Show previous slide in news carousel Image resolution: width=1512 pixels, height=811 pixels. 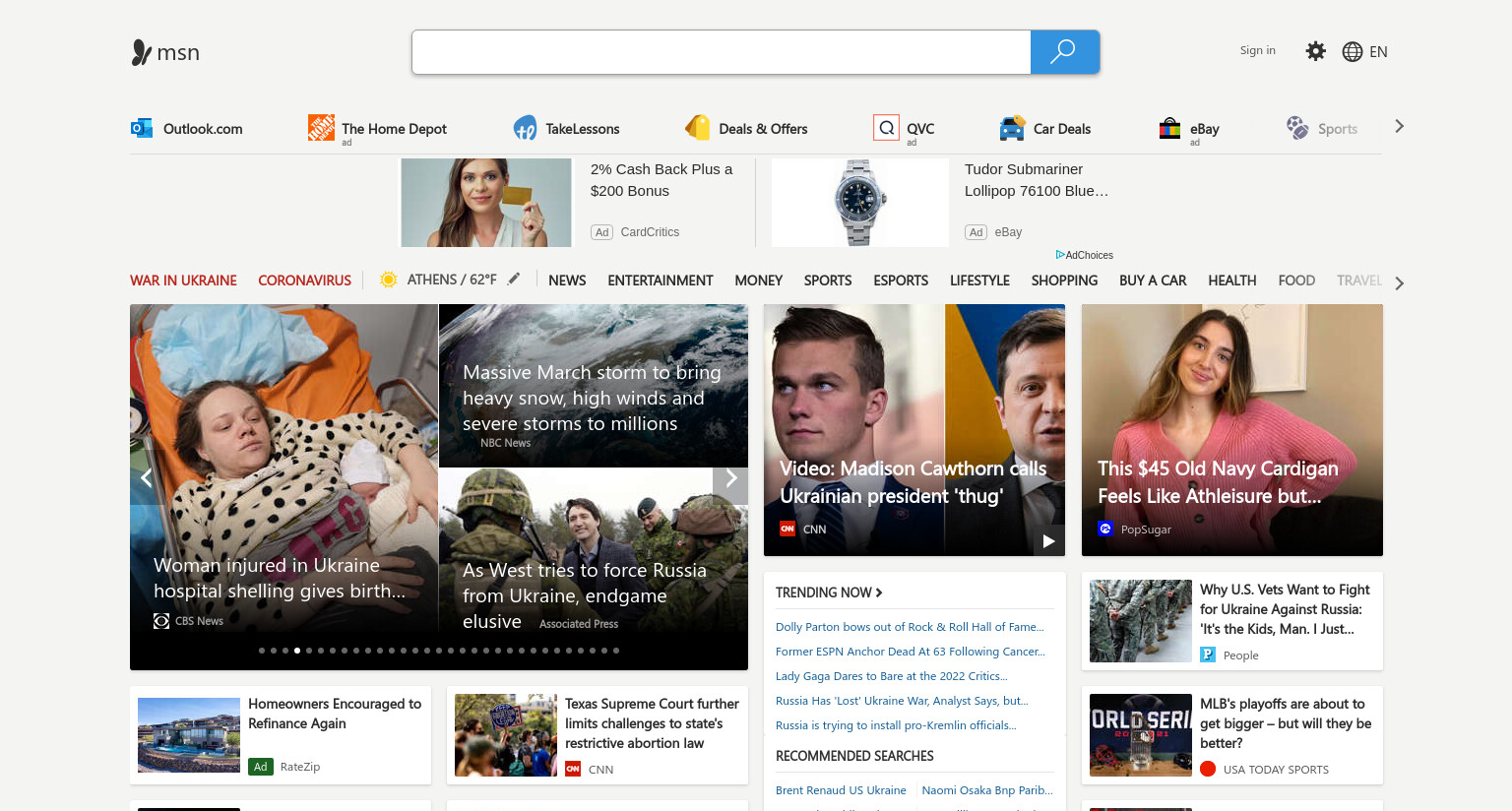[x=146, y=478]
